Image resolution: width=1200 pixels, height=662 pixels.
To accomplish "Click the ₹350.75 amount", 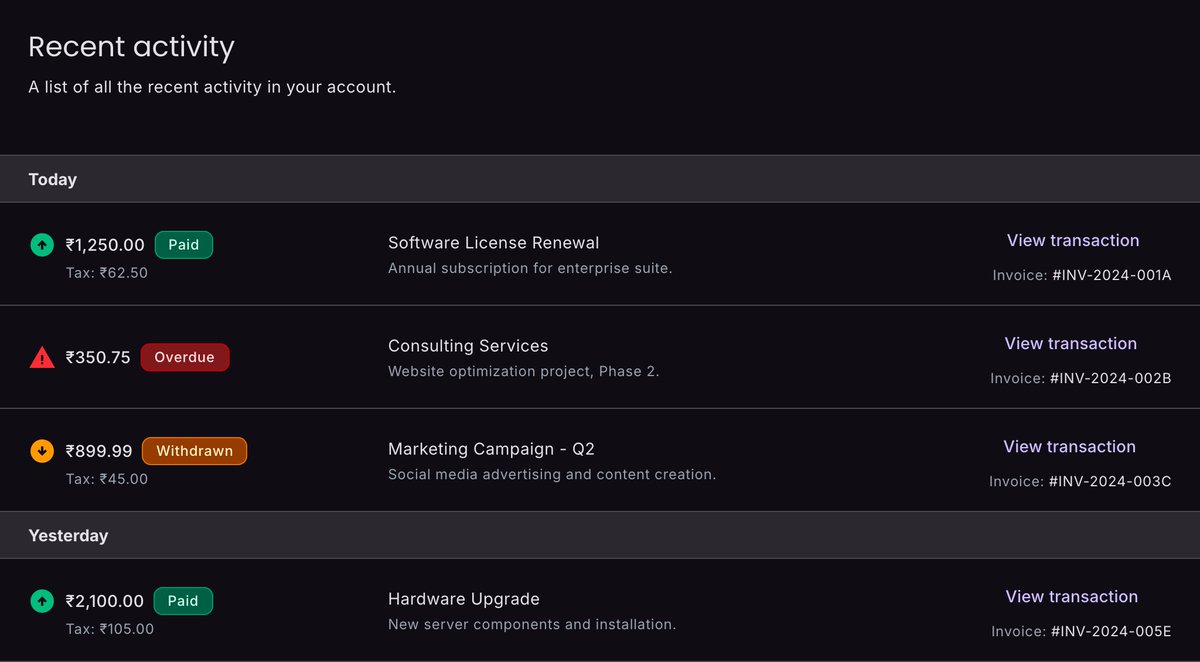I will pos(98,357).
